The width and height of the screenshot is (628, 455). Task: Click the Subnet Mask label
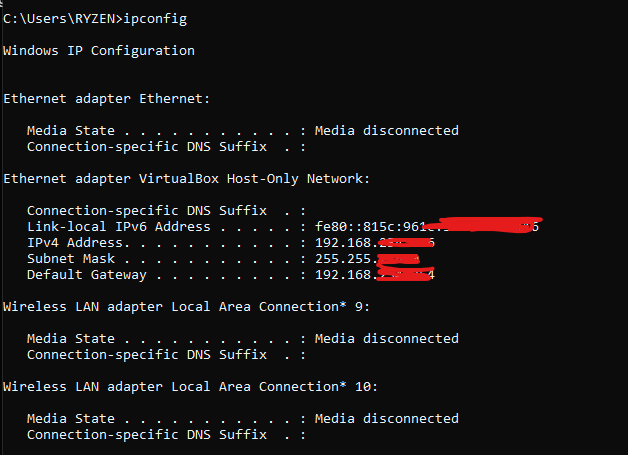pos(71,259)
